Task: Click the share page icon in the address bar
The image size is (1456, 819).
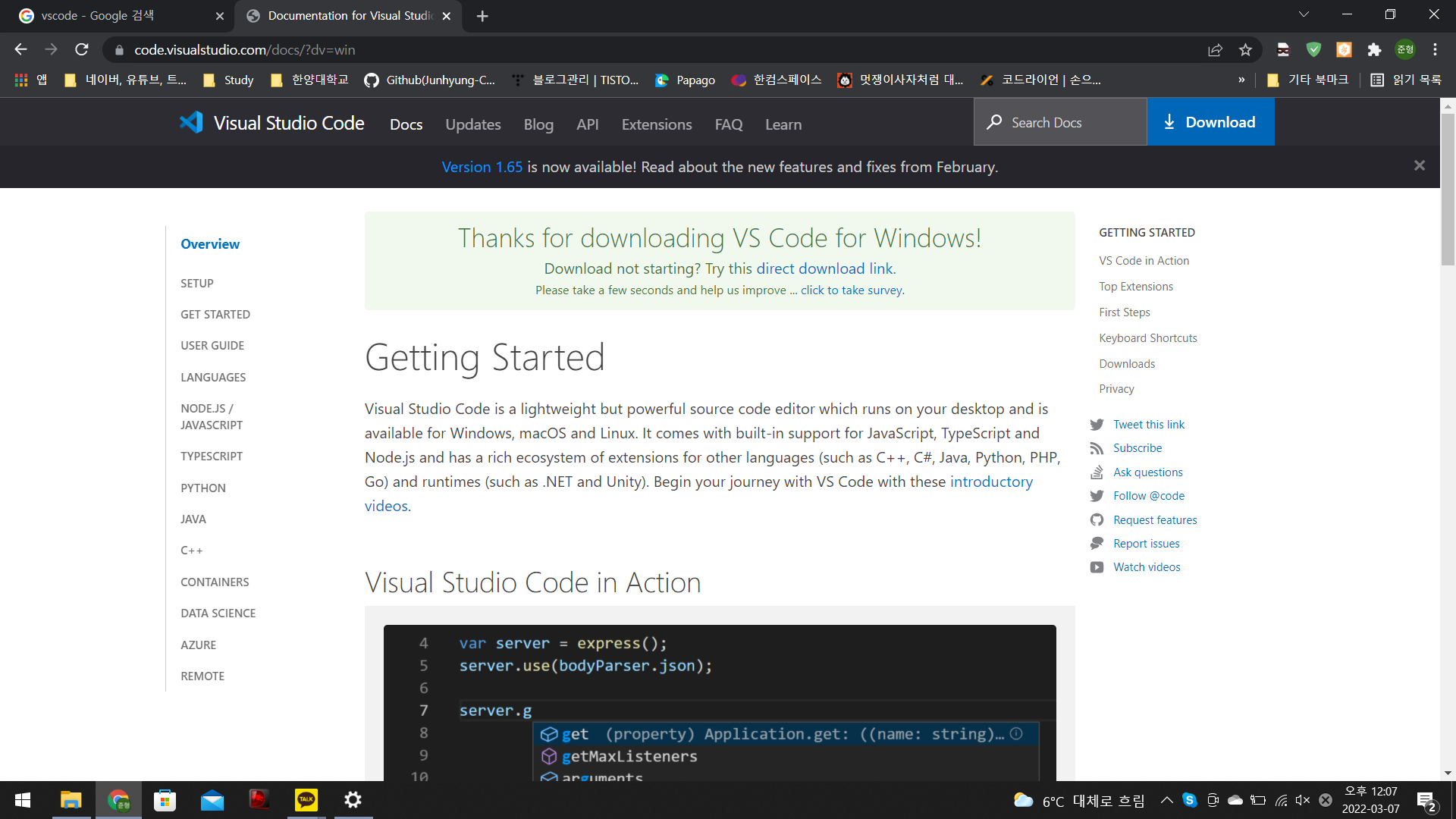Action: 1215,50
